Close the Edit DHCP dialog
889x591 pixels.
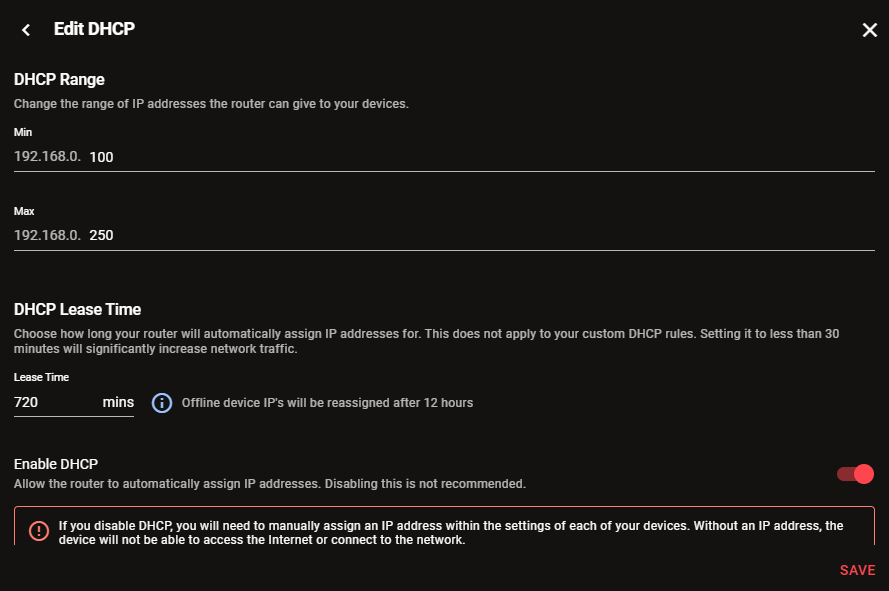point(869,30)
